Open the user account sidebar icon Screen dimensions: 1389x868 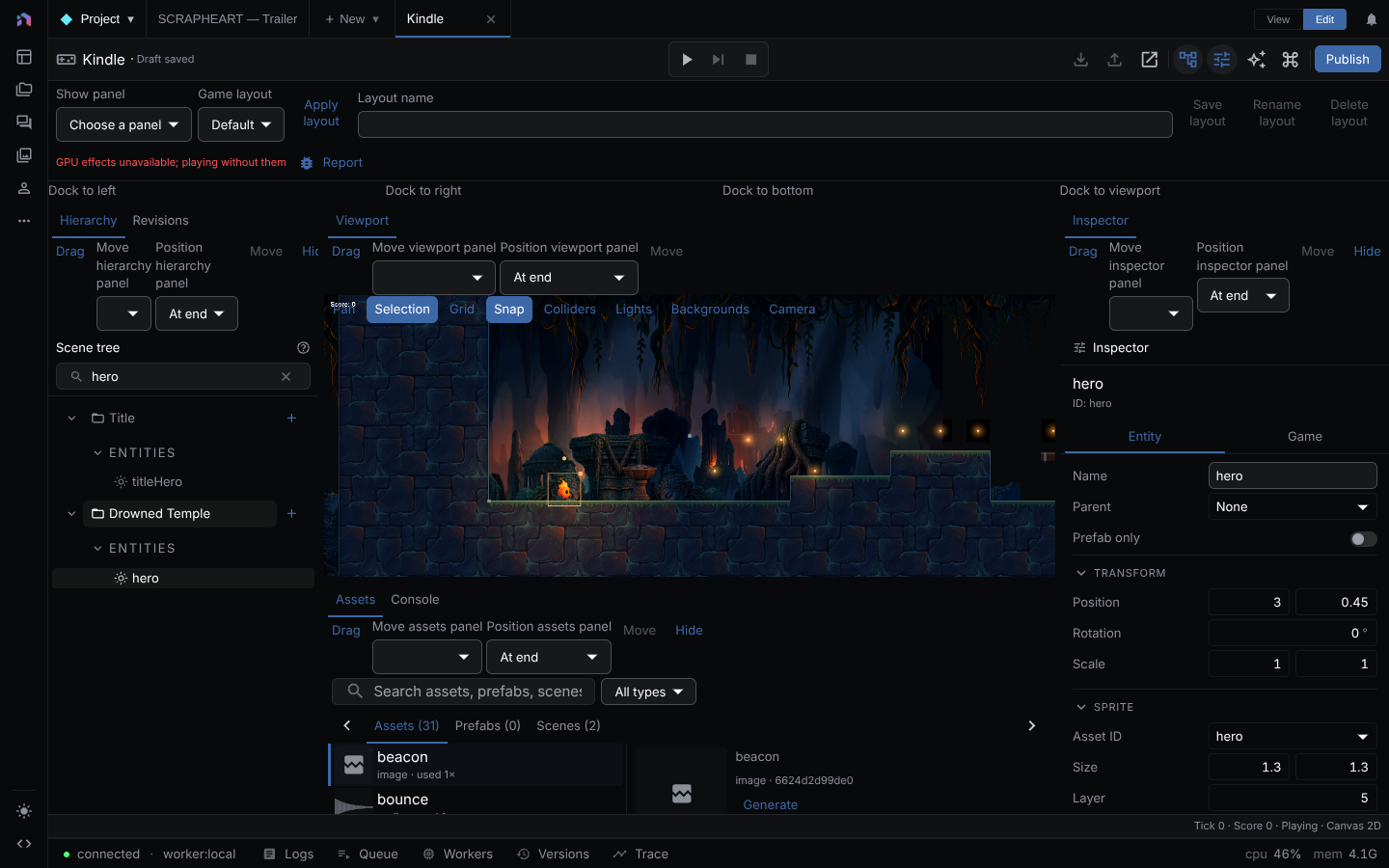pos(24,188)
